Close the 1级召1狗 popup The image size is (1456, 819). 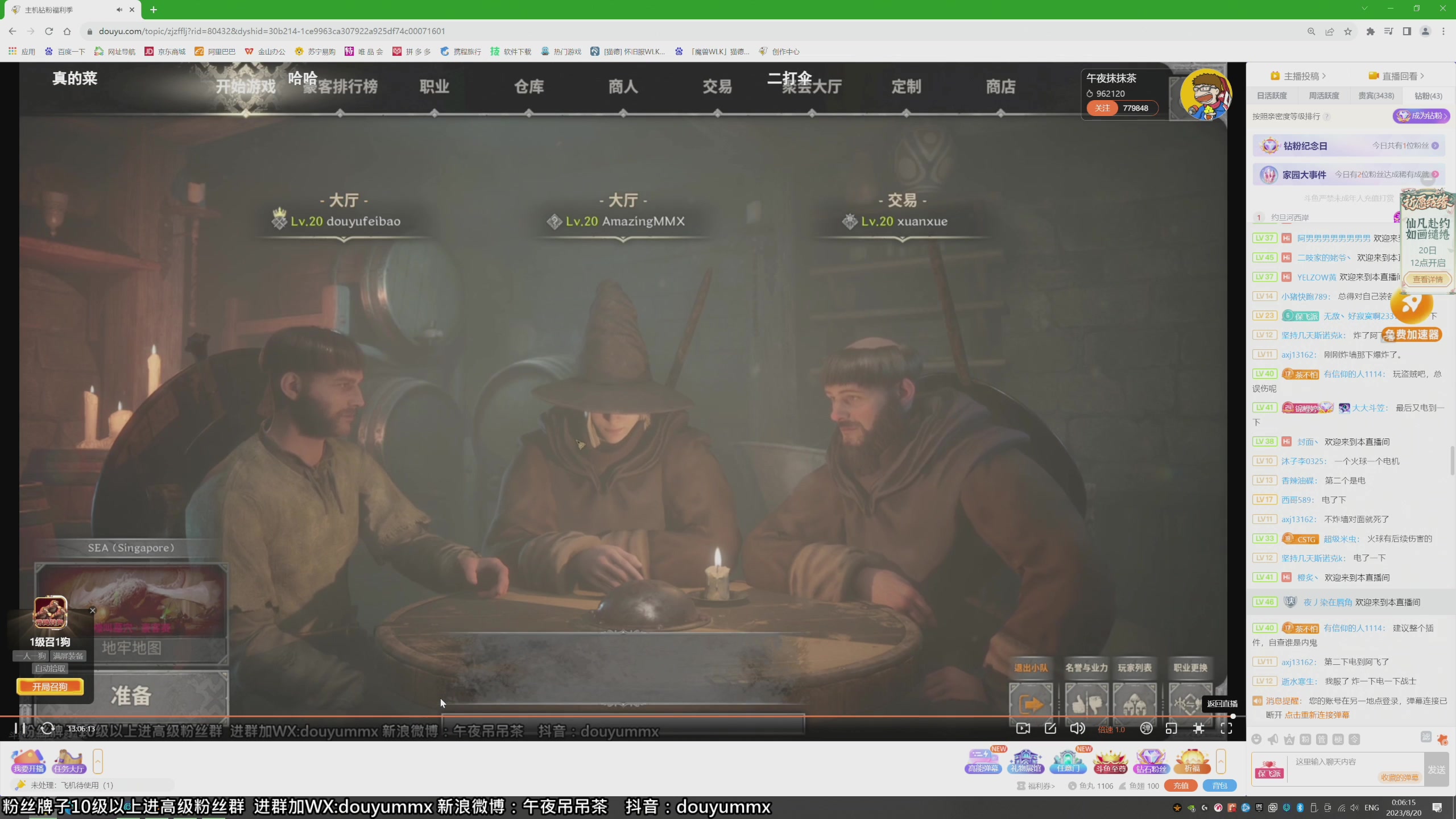(93, 611)
